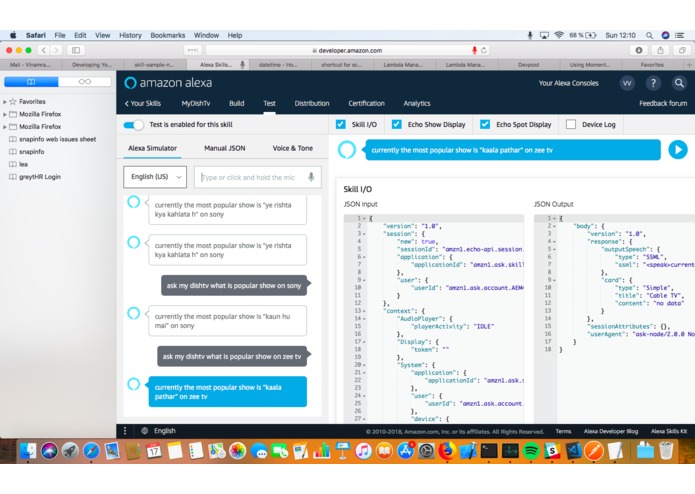Uncheck the Echo Spot Display checkbox

click(485, 124)
